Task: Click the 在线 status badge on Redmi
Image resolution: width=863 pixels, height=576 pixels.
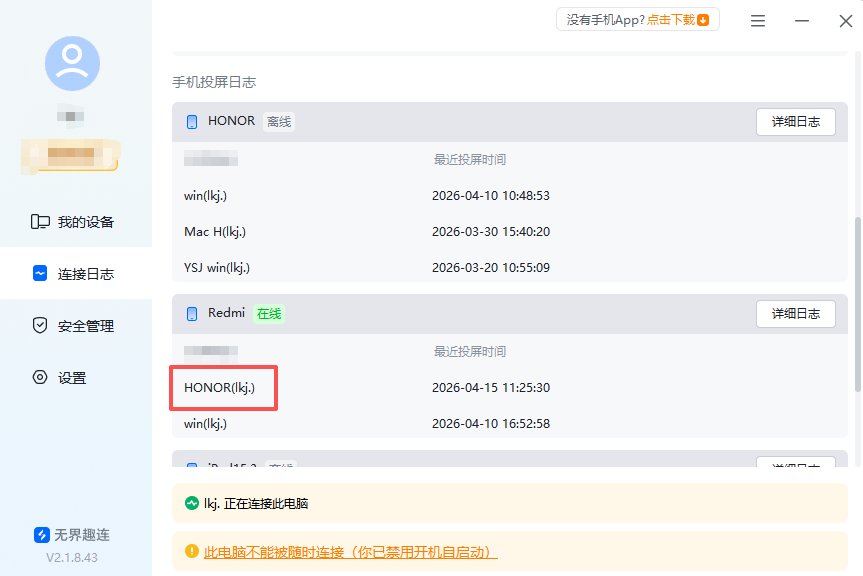Action: (x=269, y=314)
